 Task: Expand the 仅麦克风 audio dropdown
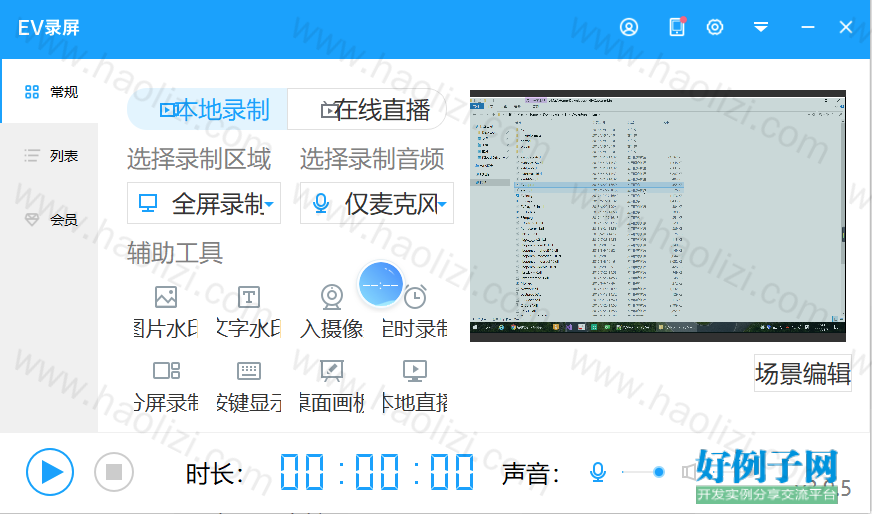(x=376, y=204)
